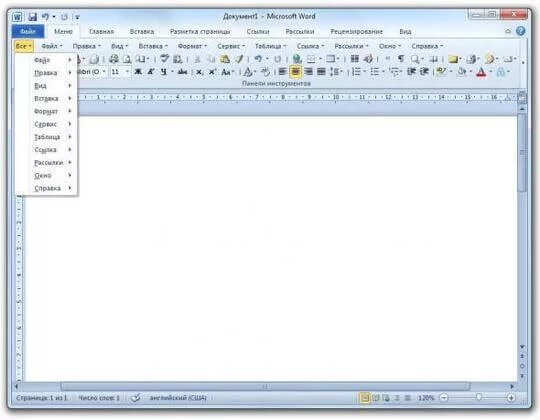Click the status bar language английский (США)

(178, 398)
